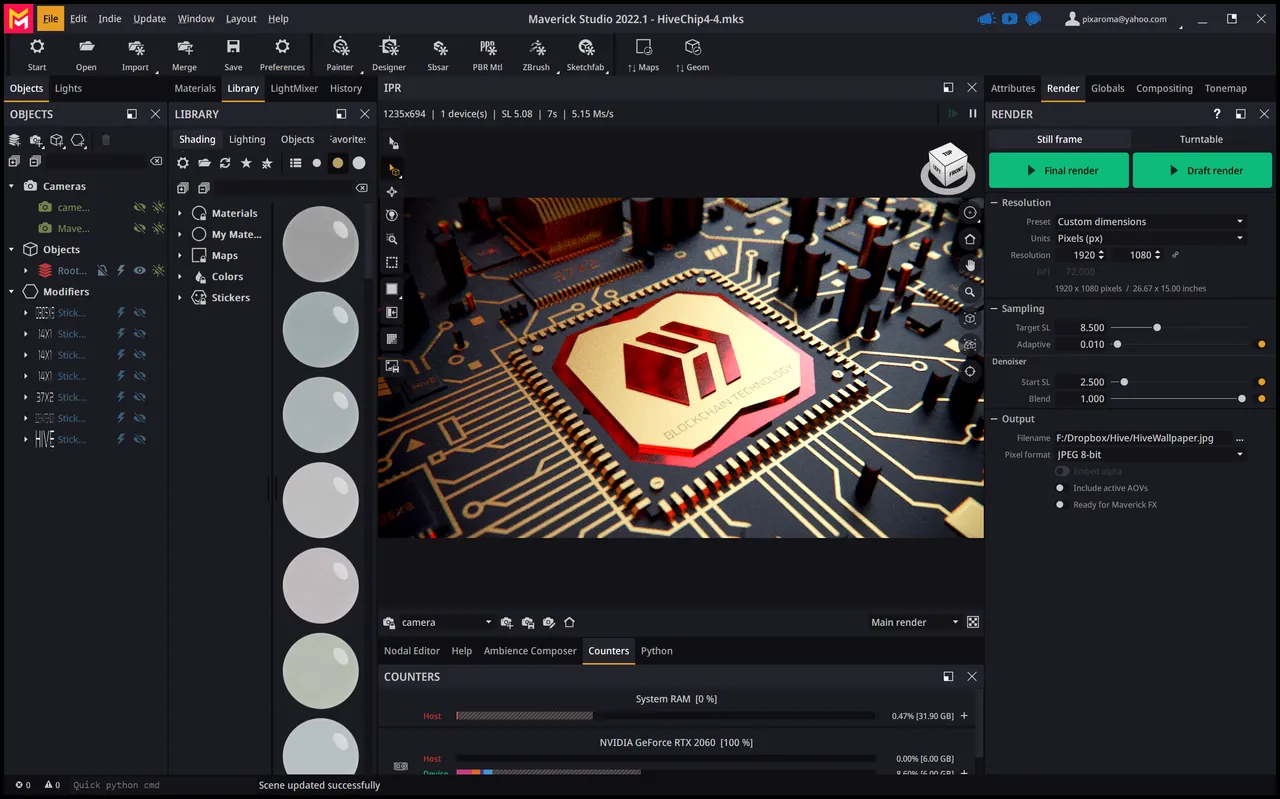The image size is (1280, 799).
Task: Click the Open folder toolbar icon
Action: (x=86, y=47)
